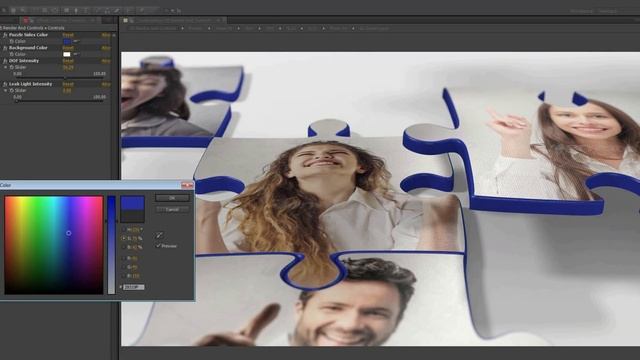The image size is (640, 360).
Task: Reset the Puzzle Sides Color effect
Action: pos(68,35)
